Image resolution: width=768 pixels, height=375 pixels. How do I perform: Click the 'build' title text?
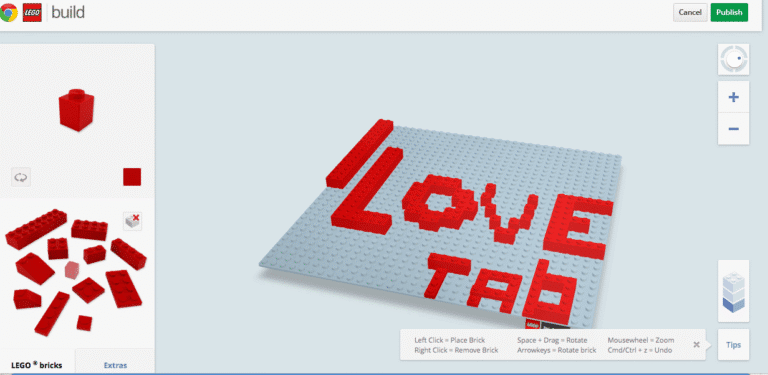pyautogui.click(x=68, y=13)
